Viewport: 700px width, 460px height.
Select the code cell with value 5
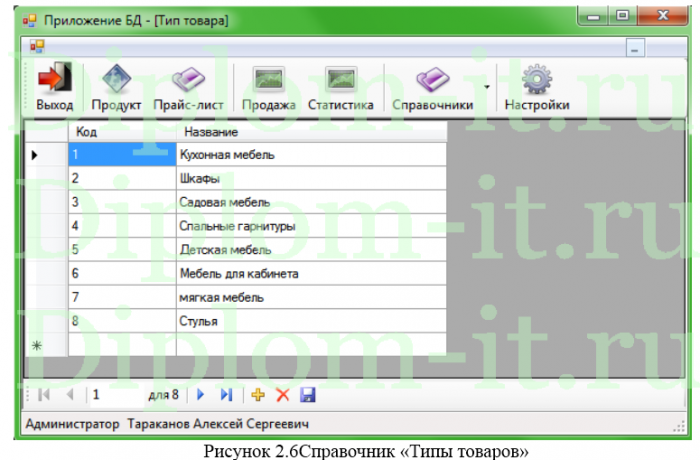point(122,250)
